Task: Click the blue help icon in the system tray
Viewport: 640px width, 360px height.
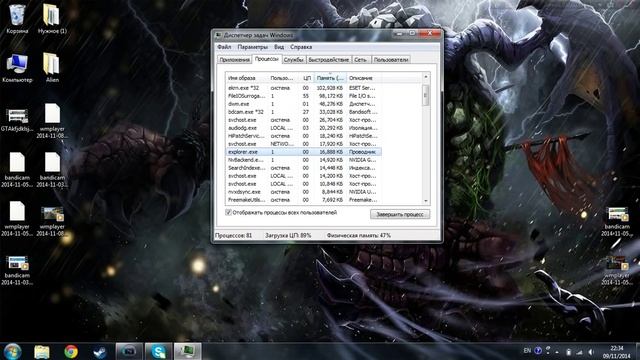Action: (x=538, y=351)
